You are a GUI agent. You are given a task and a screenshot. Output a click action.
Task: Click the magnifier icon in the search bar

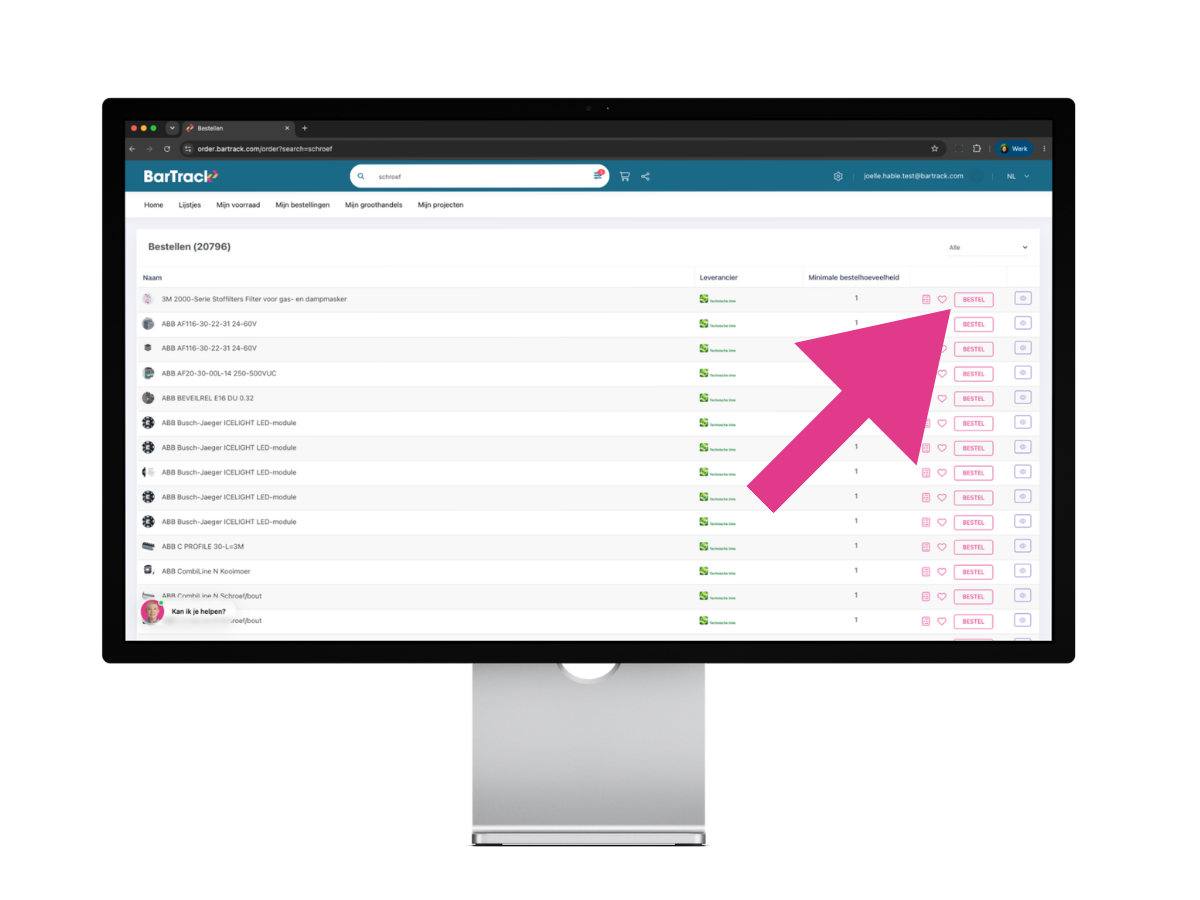point(361,176)
